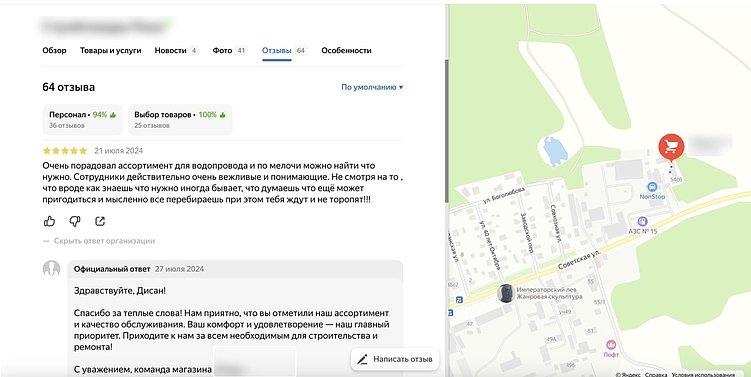Filter reviews by Выбор товаров 100% chip
This screenshot has width=751, height=377.
click(x=180, y=120)
